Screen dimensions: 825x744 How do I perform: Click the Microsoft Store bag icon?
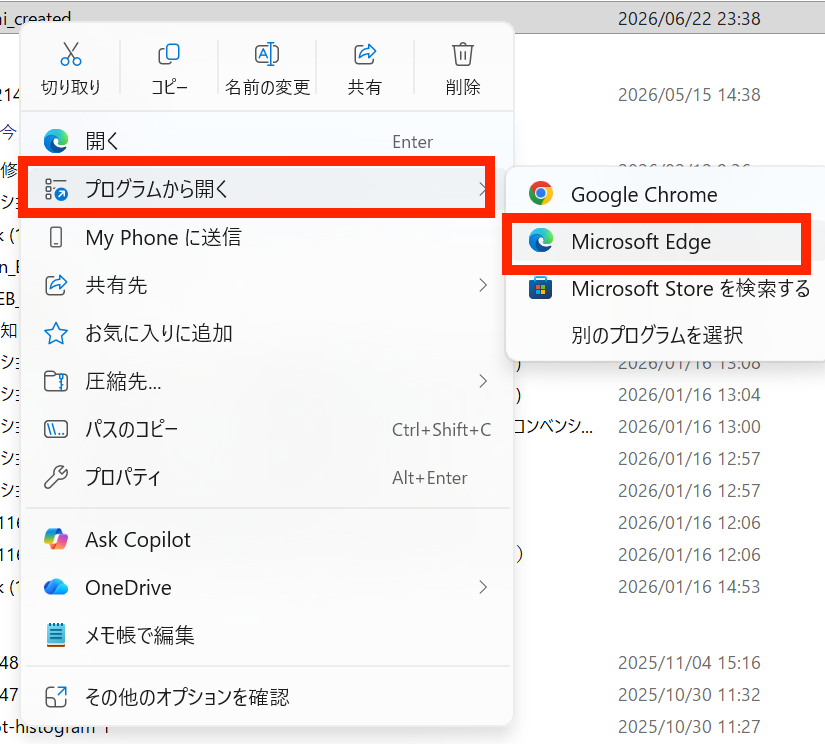pyautogui.click(x=540, y=288)
